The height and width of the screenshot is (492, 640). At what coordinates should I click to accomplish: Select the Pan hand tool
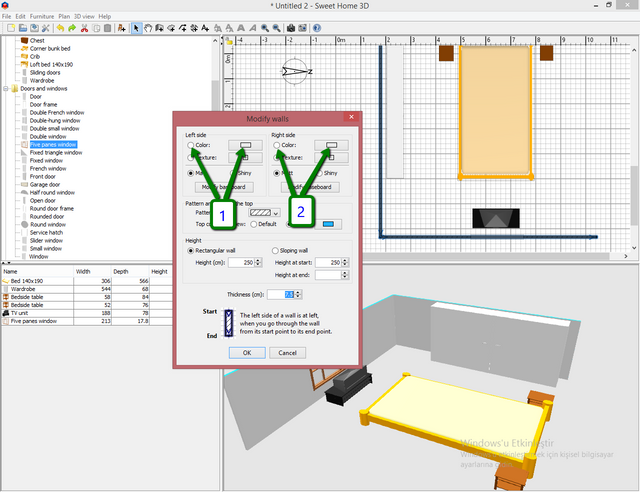coord(148,29)
